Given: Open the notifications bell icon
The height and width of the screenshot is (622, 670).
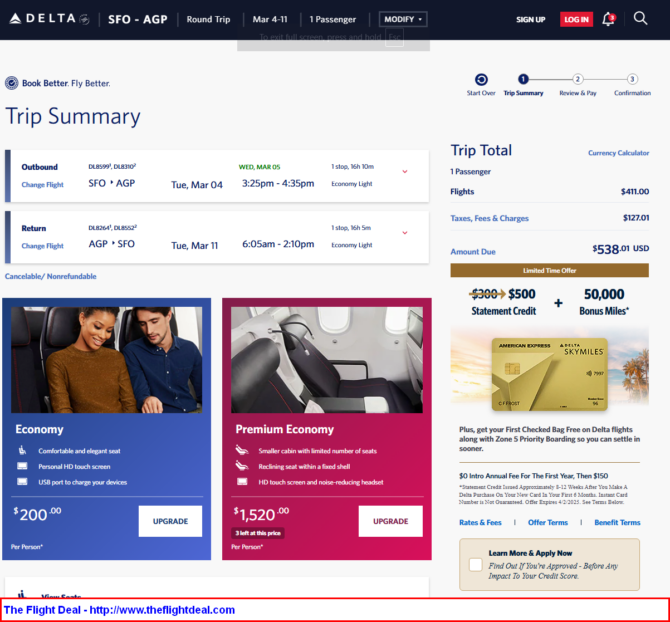Looking at the screenshot, I should click(x=608, y=19).
